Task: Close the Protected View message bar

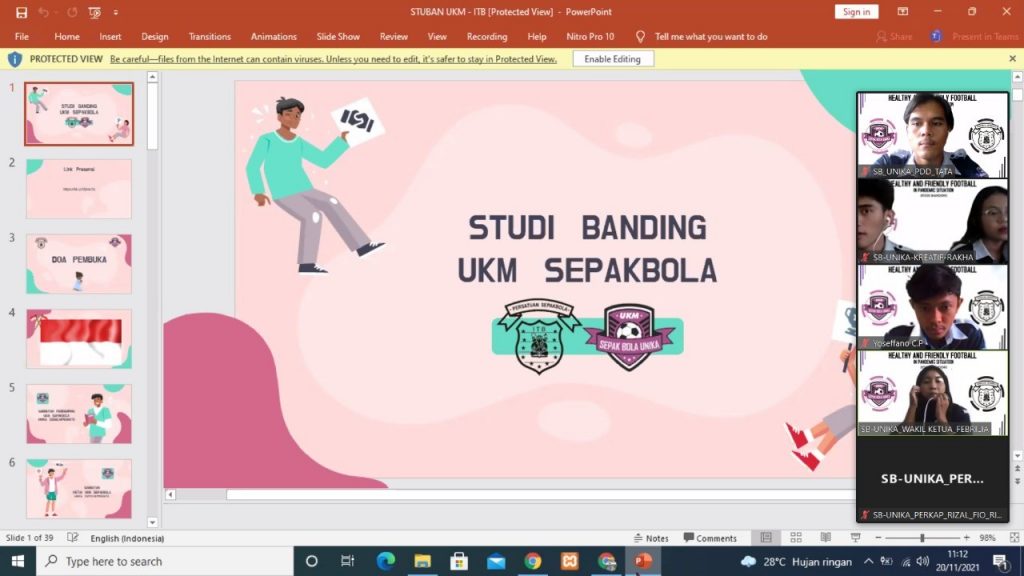Action: click(x=1012, y=59)
